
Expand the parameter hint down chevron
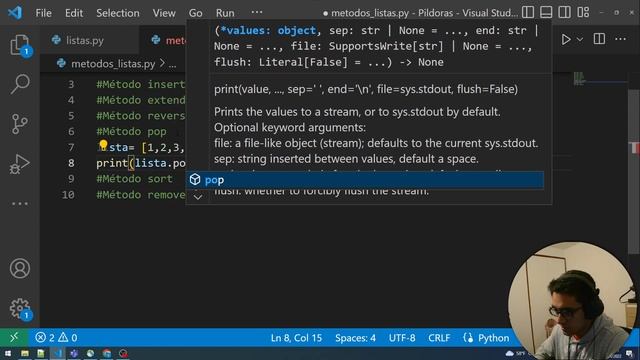(x=198, y=197)
